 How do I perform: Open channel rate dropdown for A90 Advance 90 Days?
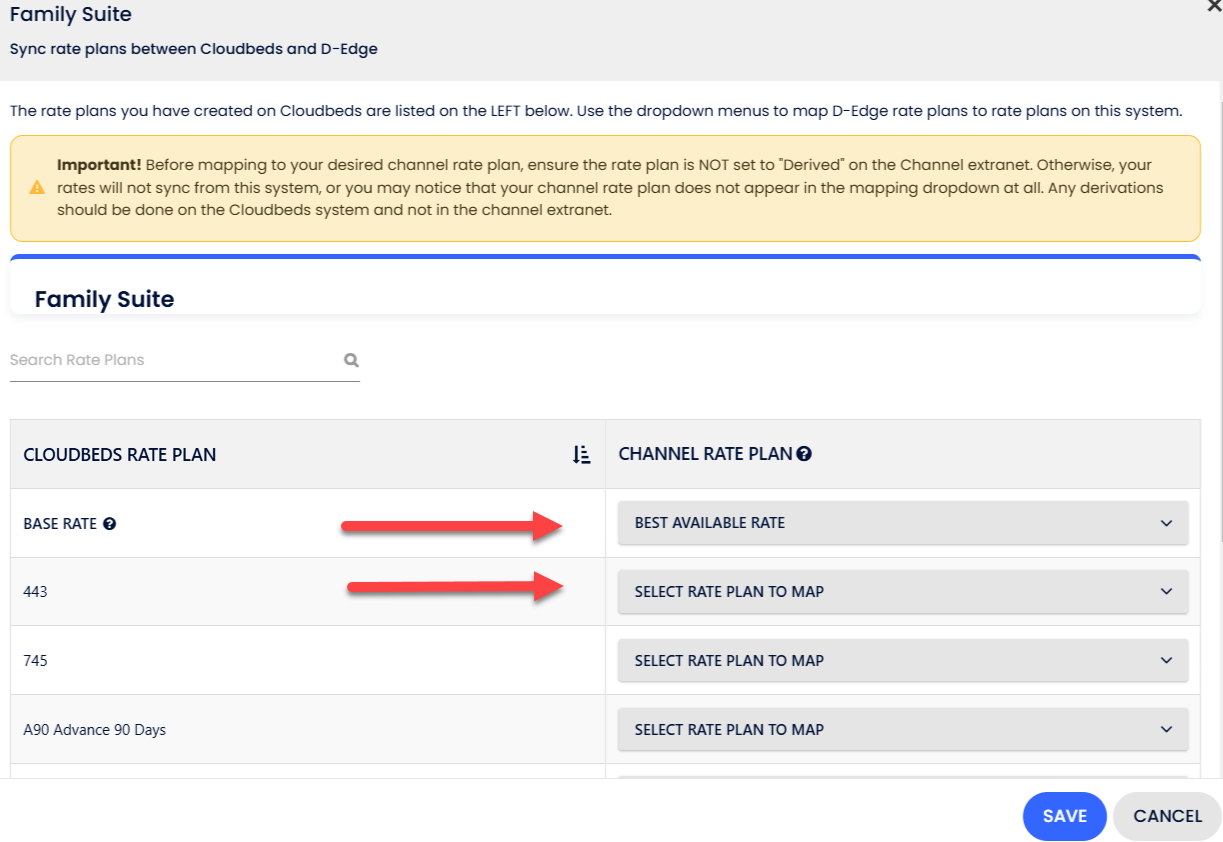(x=903, y=730)
